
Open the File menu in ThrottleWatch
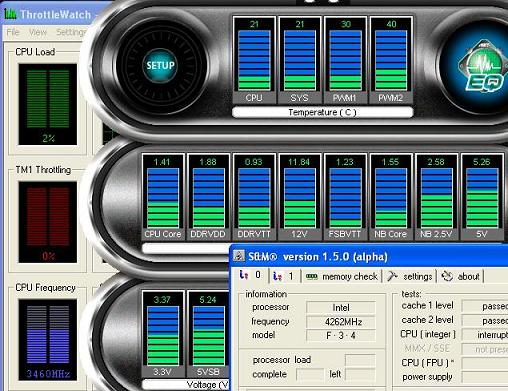coord(13,32)
